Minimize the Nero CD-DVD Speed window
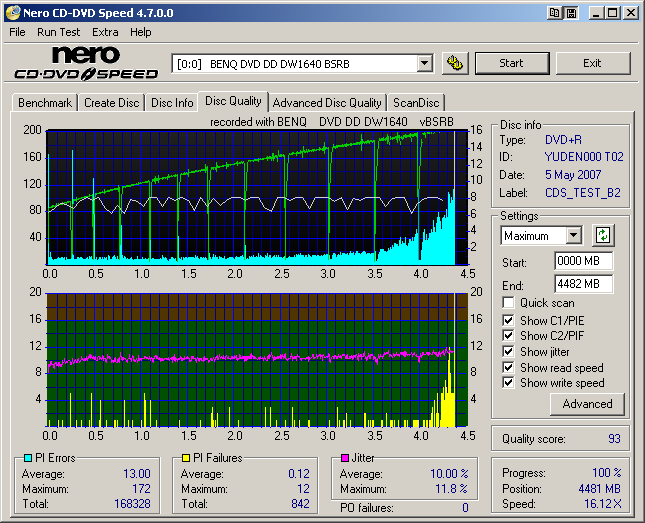The width and height of the screenshot is (645, 523). coord(596,13)
